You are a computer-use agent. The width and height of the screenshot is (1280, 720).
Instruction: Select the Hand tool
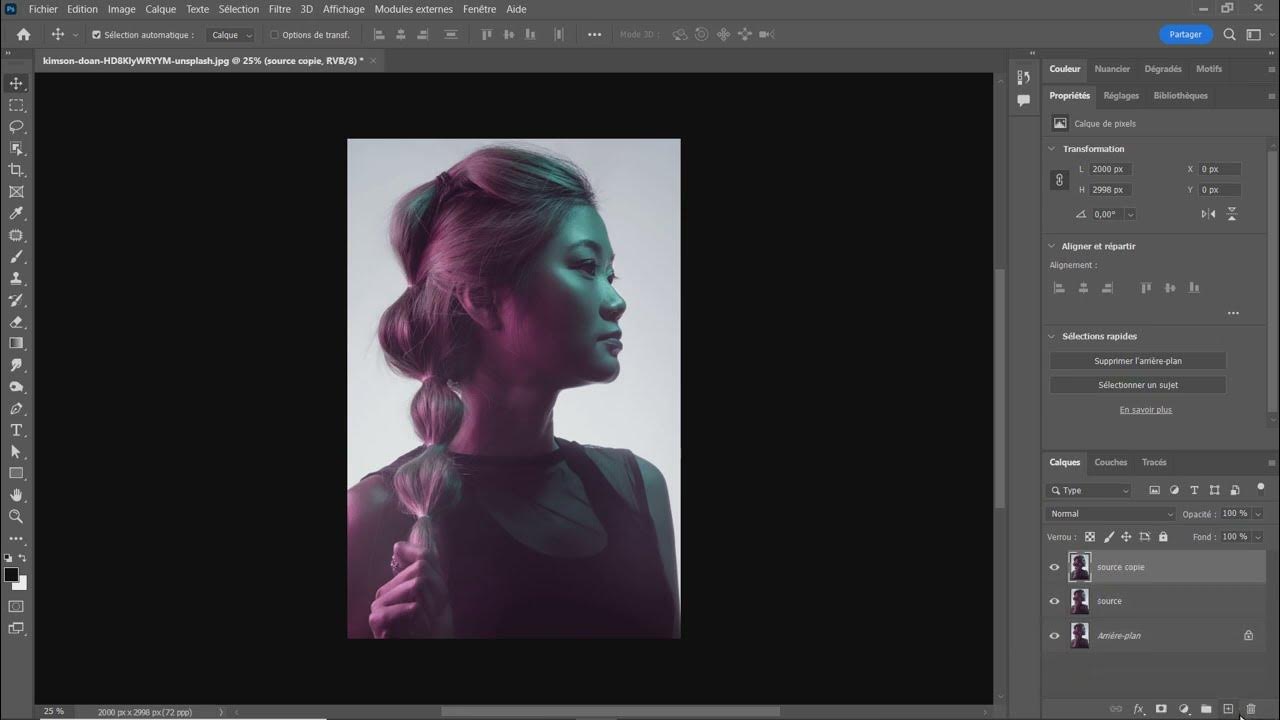click(x=16, y=495)
